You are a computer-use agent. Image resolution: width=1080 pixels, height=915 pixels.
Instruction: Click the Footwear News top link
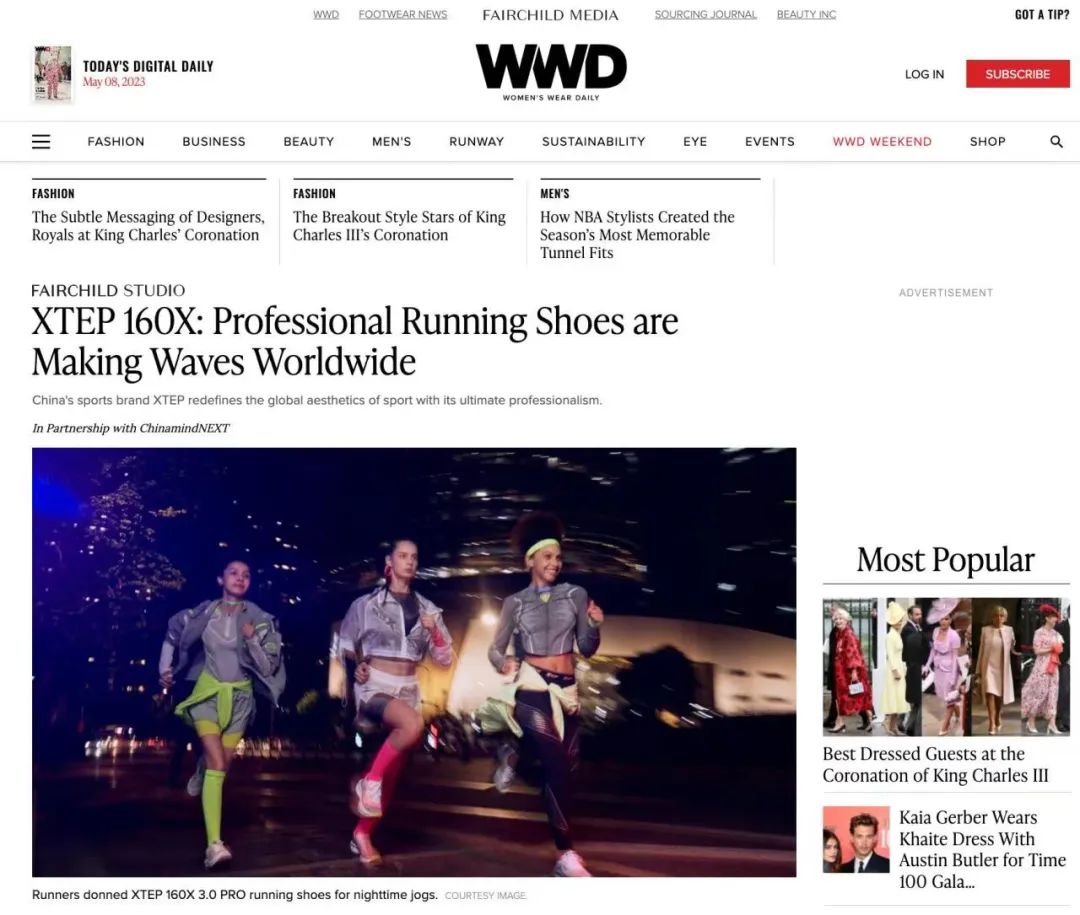pos(403,15)
